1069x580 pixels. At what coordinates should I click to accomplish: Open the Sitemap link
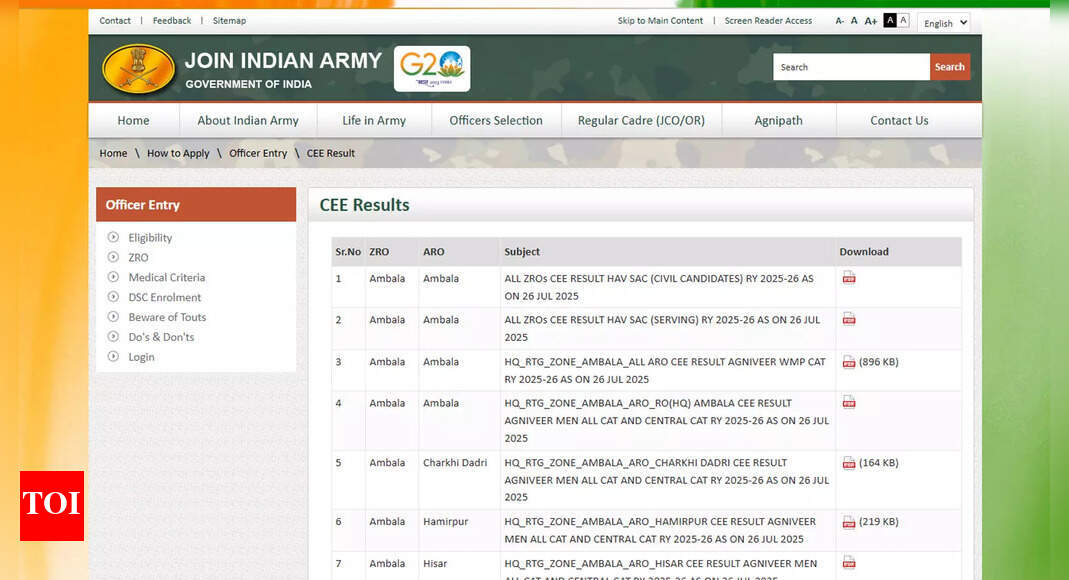click(x=229, y=20)
